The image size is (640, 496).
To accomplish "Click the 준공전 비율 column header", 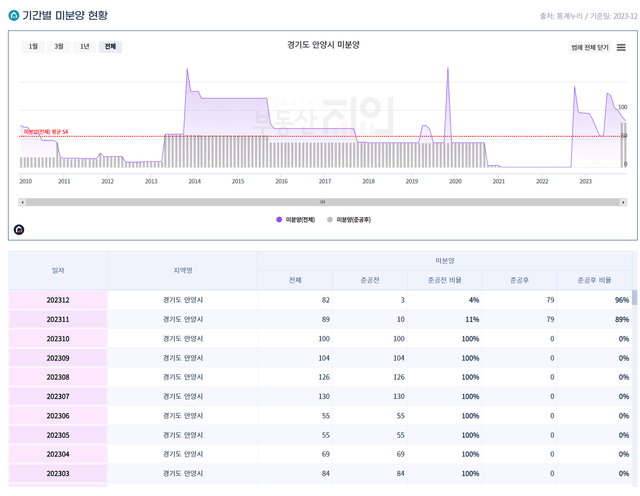I will [x=444, y=280].
